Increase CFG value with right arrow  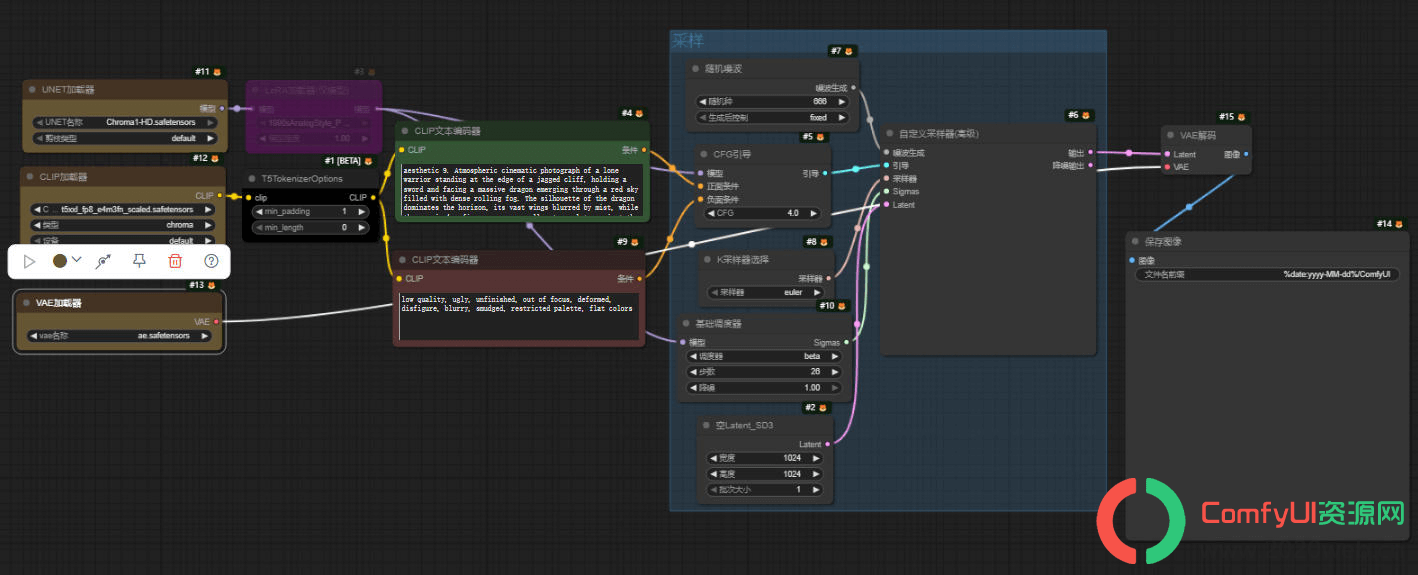(x=814, y=213)
